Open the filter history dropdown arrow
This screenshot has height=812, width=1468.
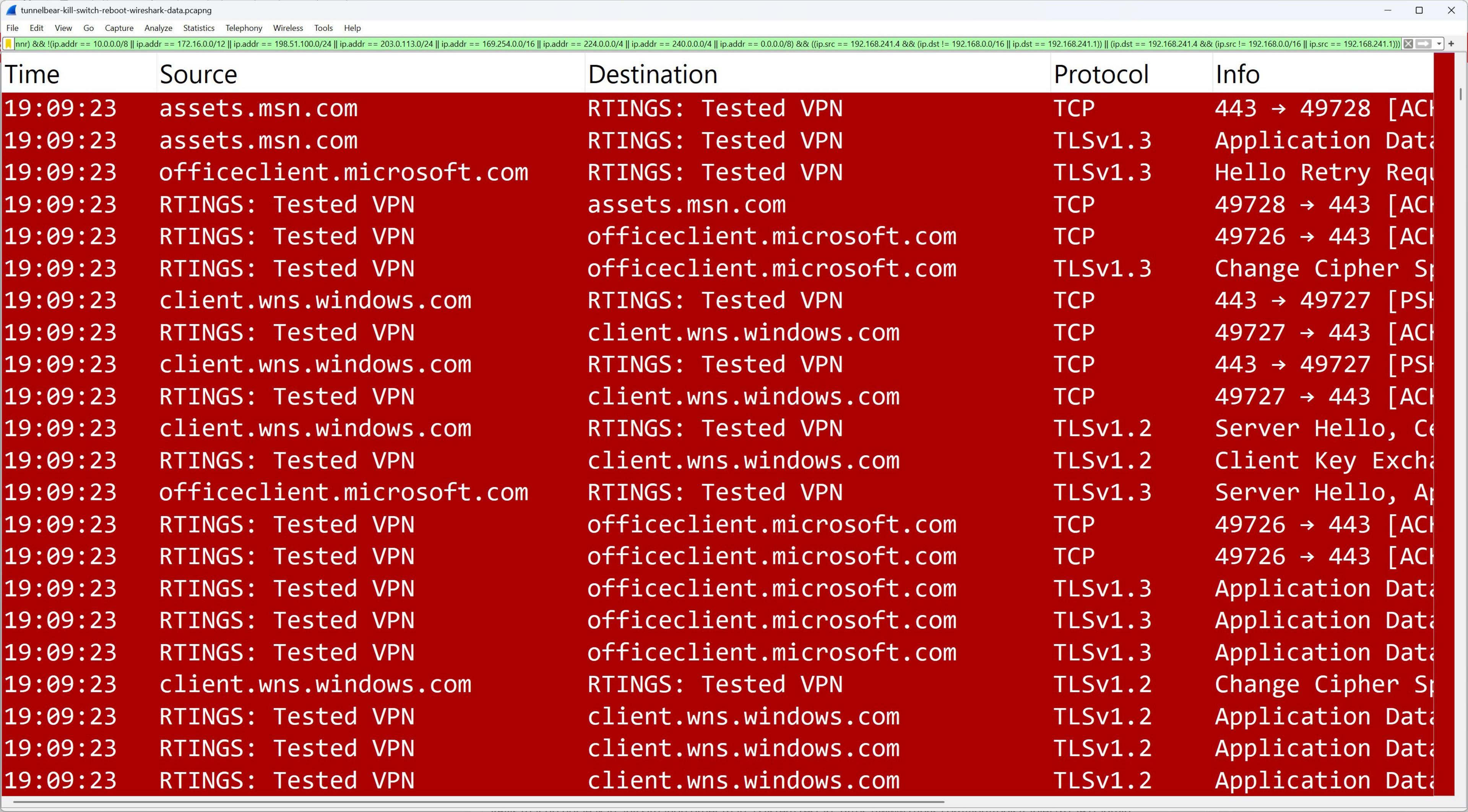point(1438,44)
